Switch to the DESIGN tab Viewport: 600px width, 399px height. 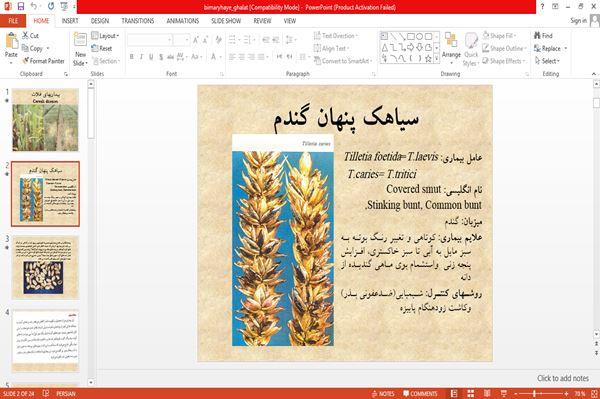[x=100, y=21]
